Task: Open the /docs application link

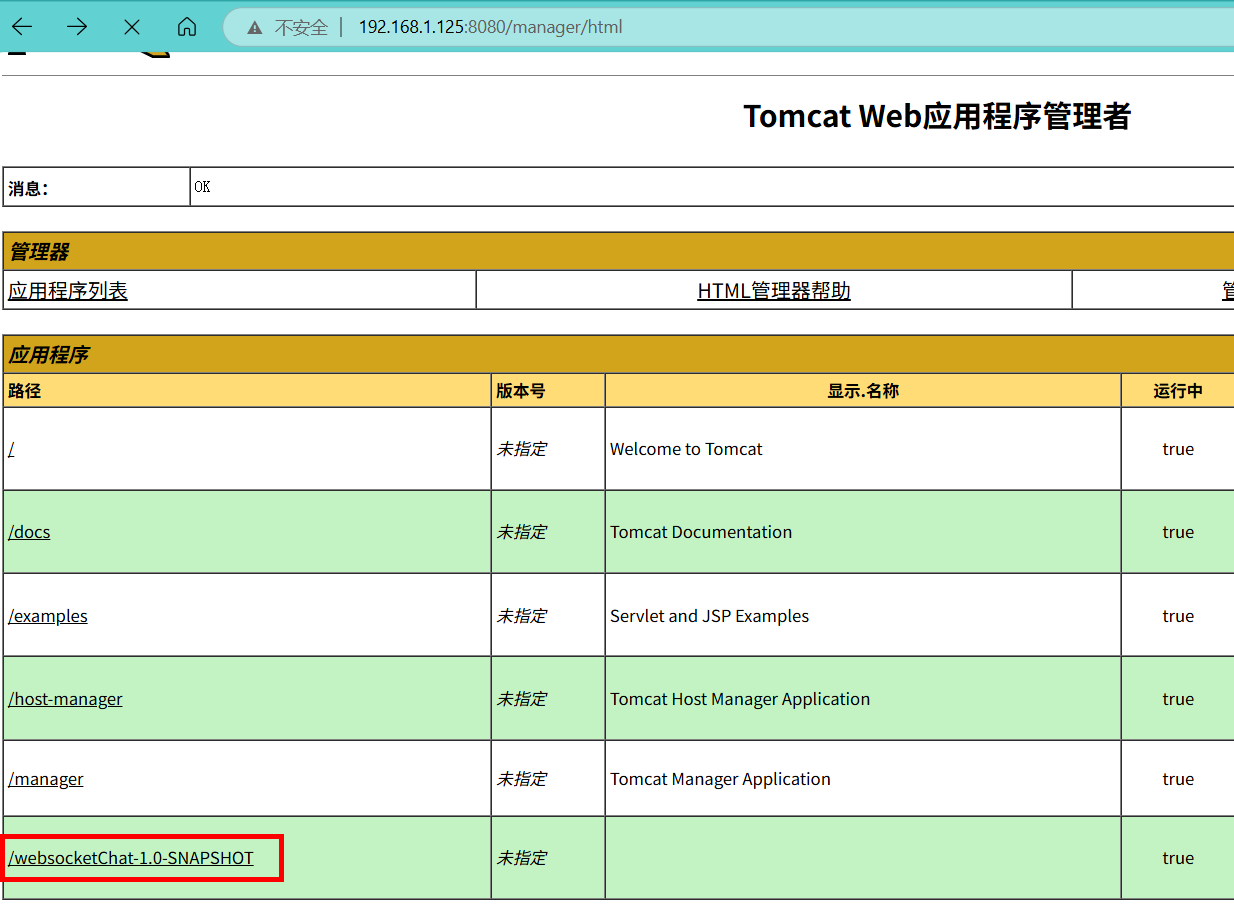Action: (29, 532)
